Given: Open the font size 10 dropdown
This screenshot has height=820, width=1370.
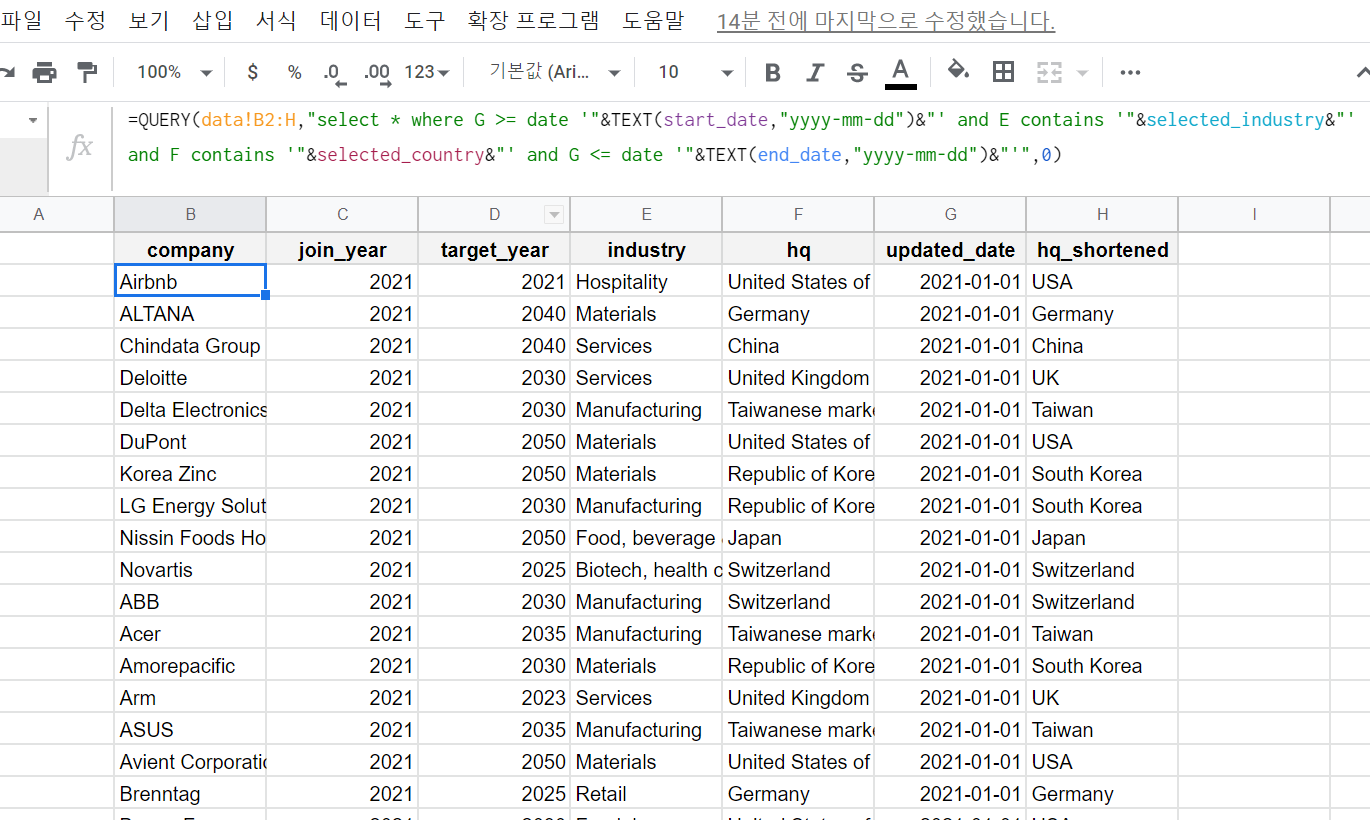Looking at the screenshot, I should (x=695, y=72).
